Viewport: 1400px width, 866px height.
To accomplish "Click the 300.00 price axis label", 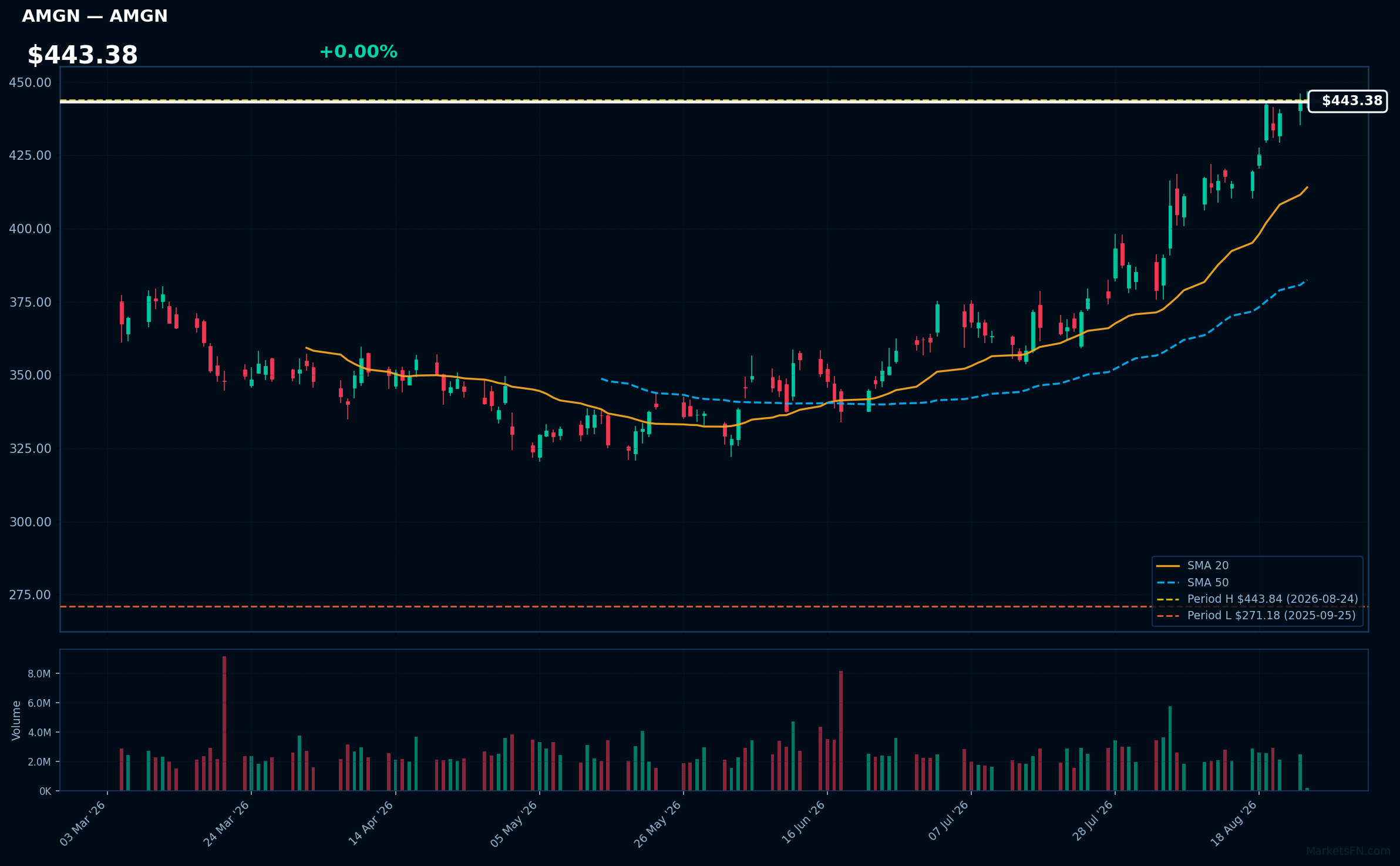I will click(30, 522).
